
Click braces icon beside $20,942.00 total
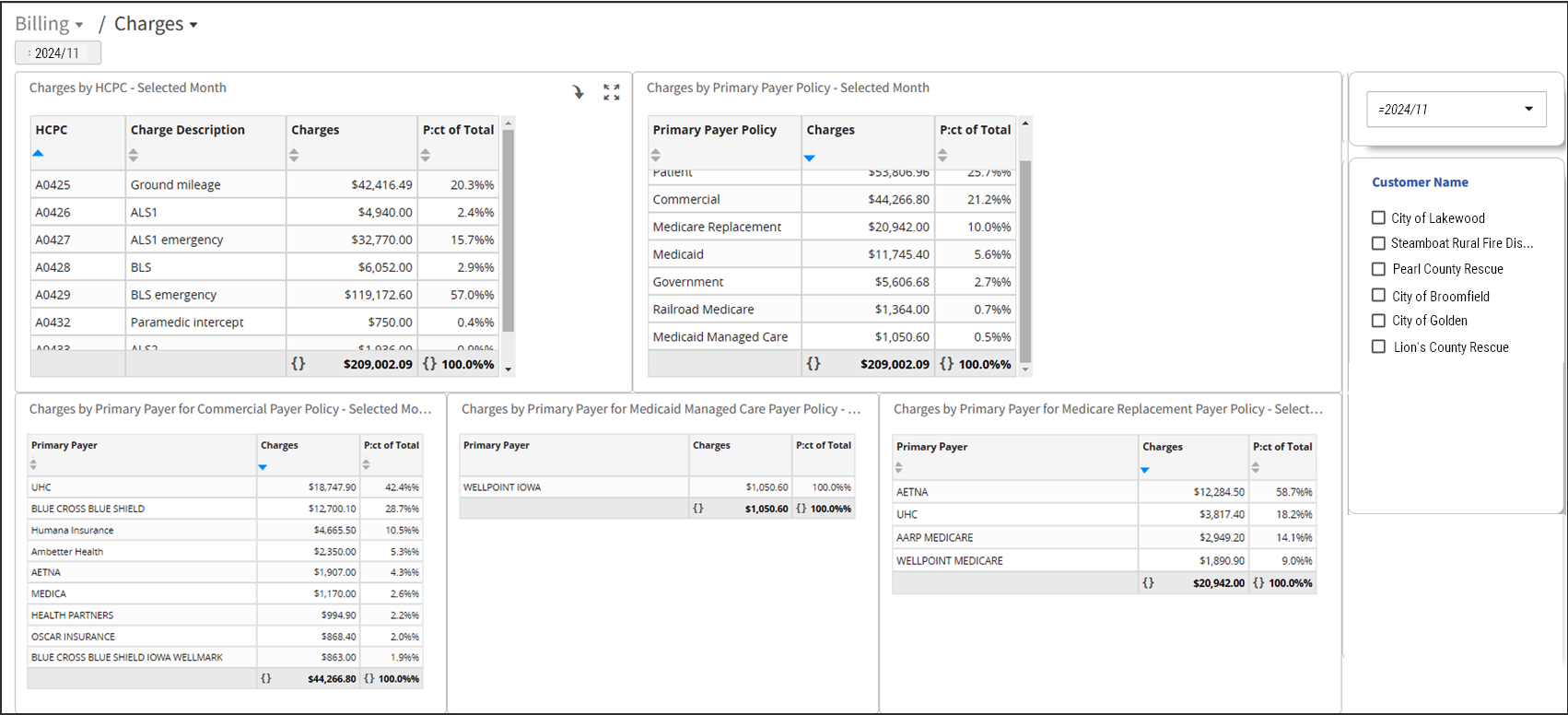pyautogui.click(x=1148, y=583)
